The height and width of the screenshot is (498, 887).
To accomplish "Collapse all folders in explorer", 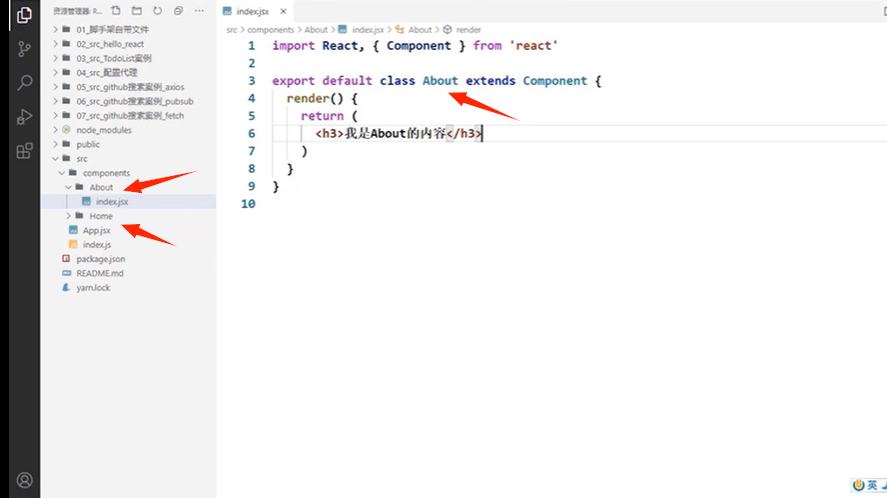I will point(178,11).
